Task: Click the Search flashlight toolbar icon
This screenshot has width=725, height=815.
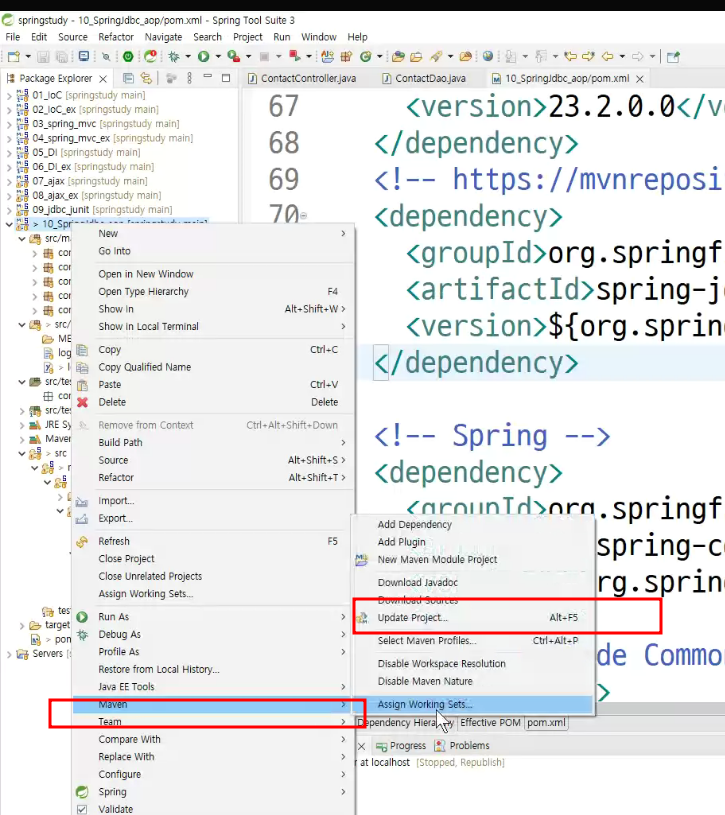Action: (x=437, y=56)
